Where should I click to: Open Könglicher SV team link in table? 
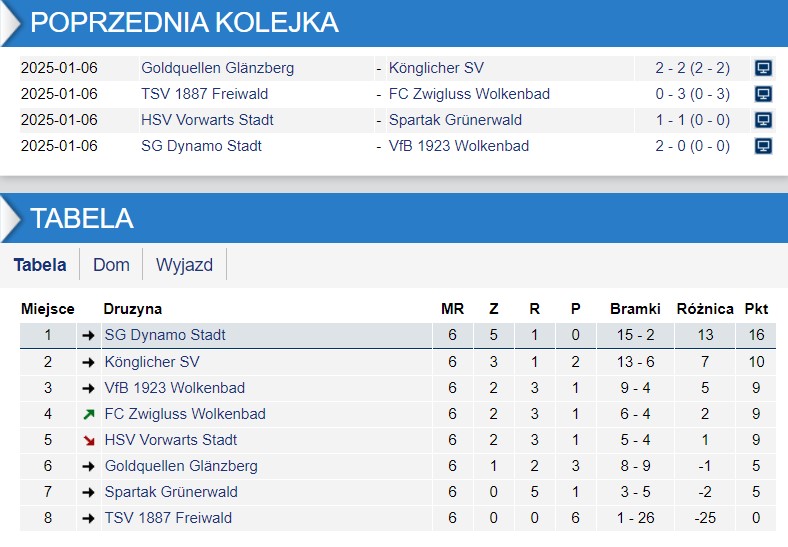[x=152, y=362]
